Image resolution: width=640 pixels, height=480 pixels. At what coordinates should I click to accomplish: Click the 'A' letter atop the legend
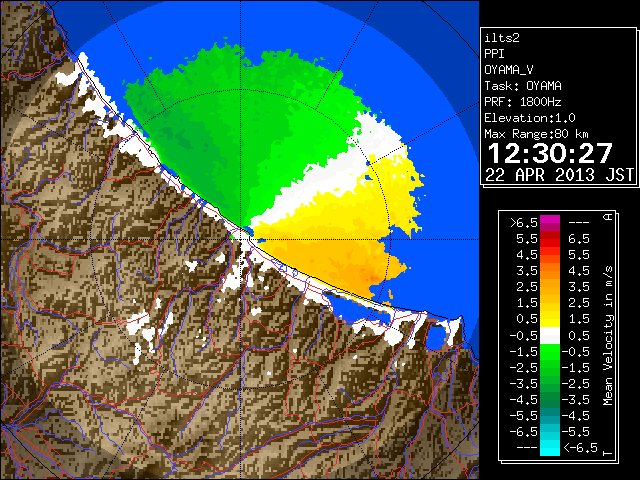point(608,217)
